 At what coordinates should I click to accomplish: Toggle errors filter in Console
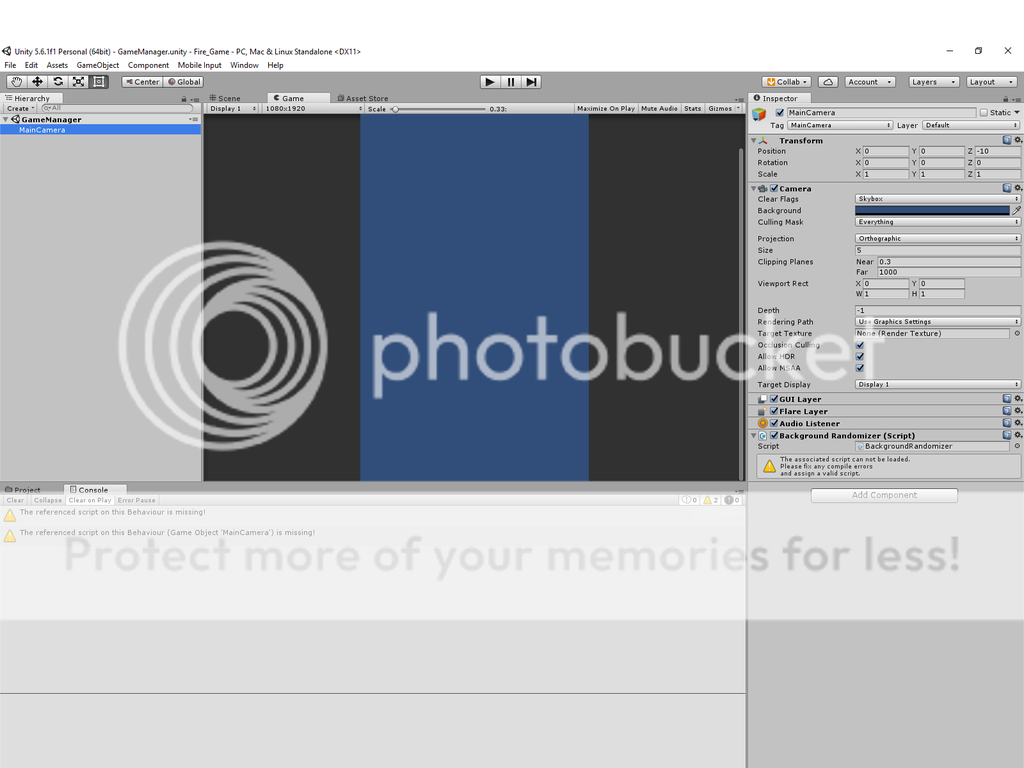pyautogui.click(x=731, y=500)
